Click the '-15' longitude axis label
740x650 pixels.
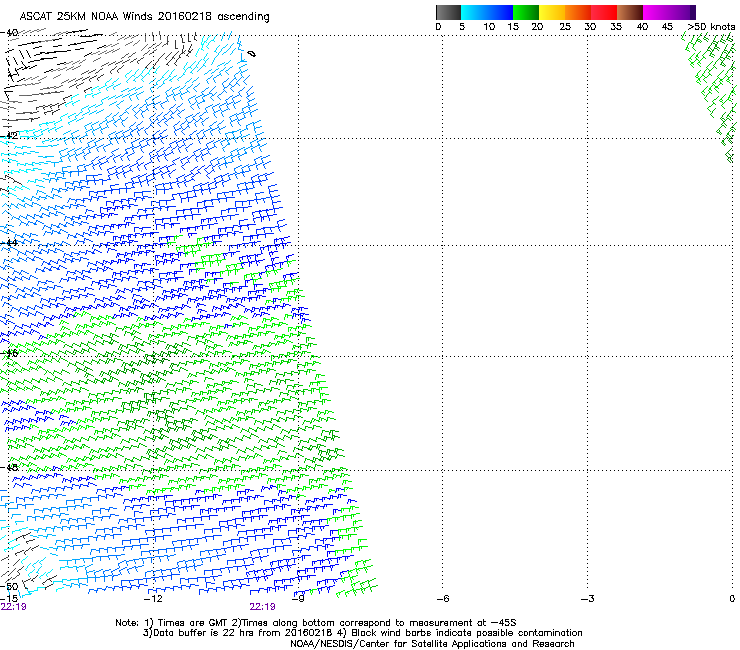pyautogui.click(x=9, y=599)
